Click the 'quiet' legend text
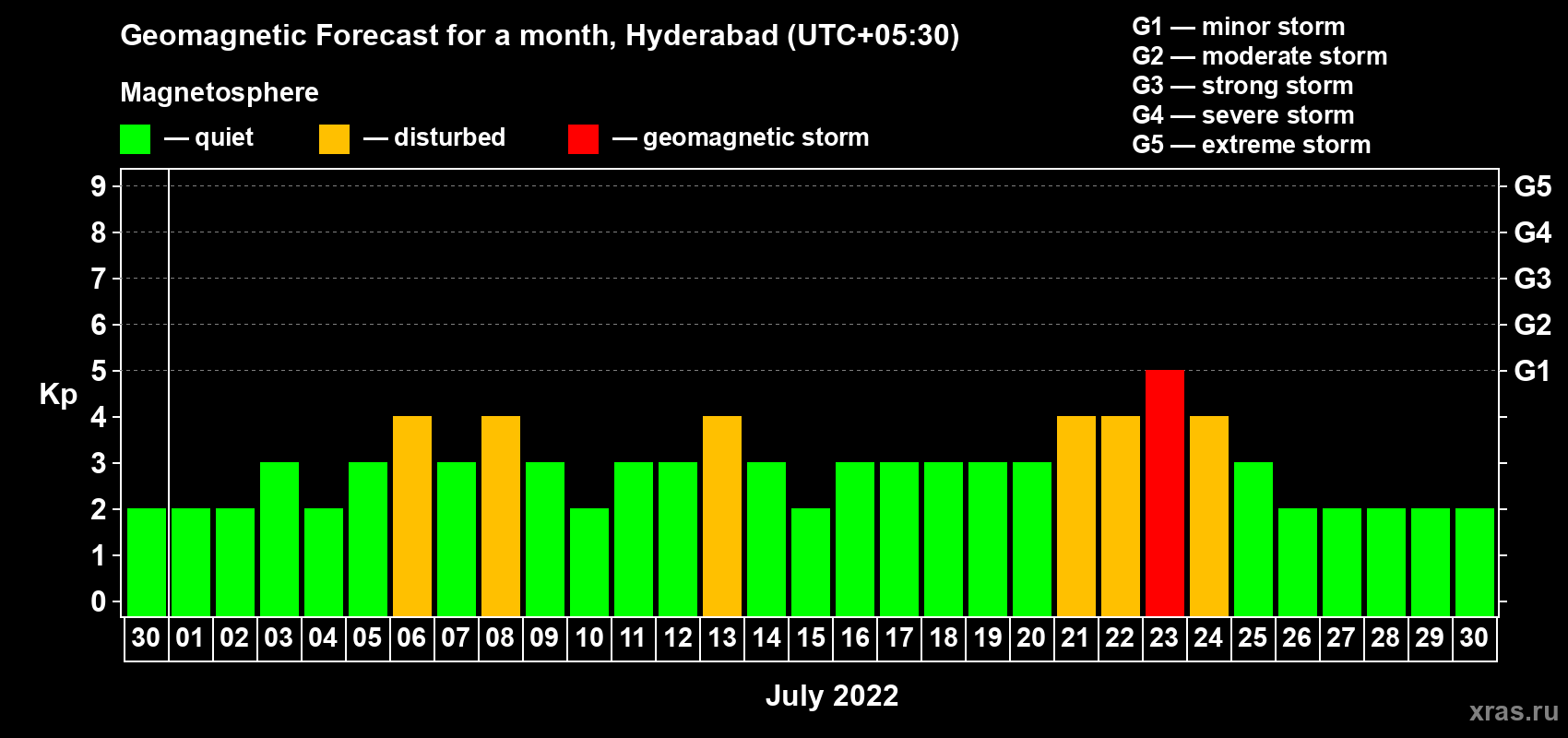This screenshot has height=738, width=1568. [x=224, y=138]
